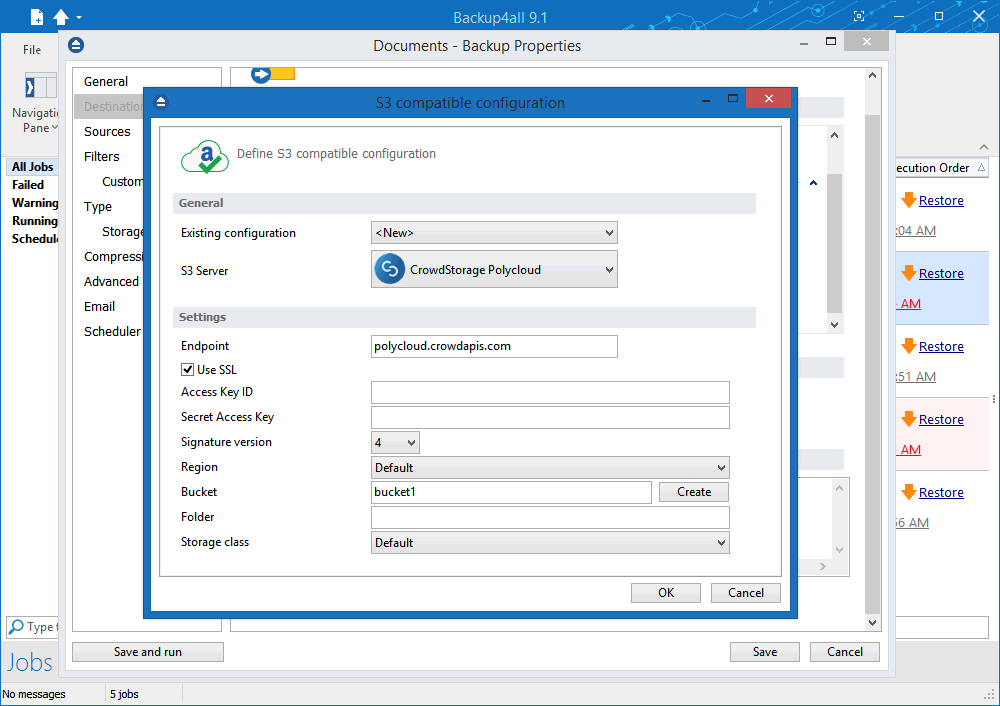Screen dimensions: 1000x706
Task: Open the Region dropdown list
Action: point(550,467)
